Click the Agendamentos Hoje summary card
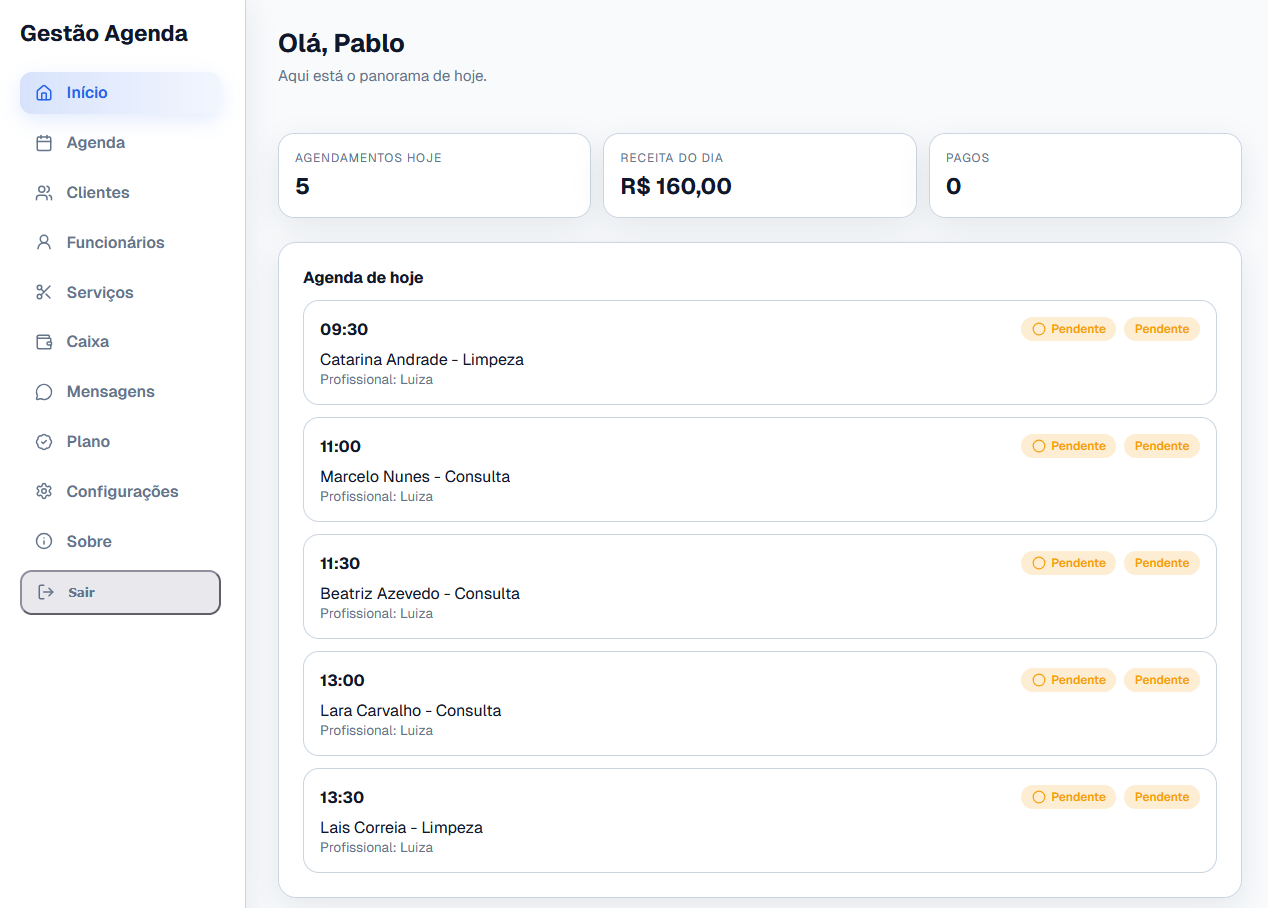 [434, 175]
